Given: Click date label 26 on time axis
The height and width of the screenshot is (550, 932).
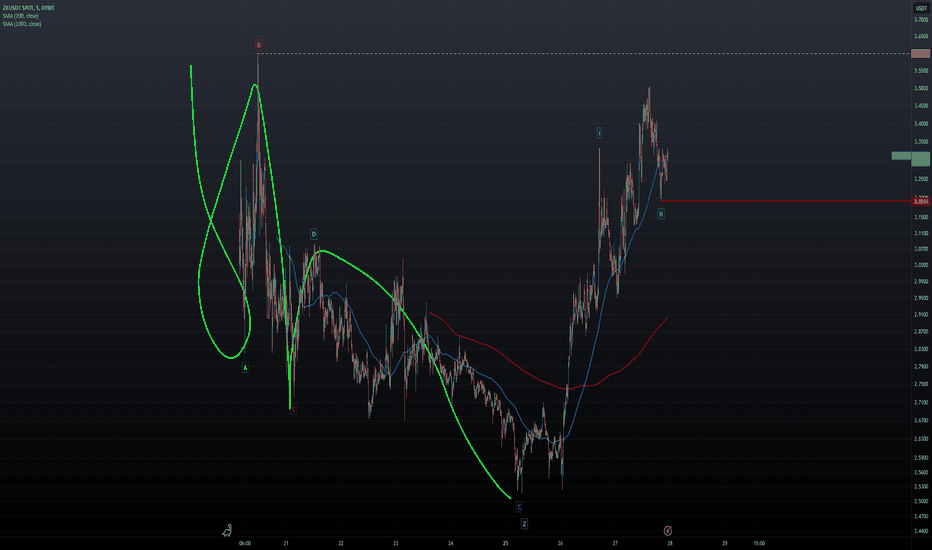Looking at the screenshot, I should [561, 543].
